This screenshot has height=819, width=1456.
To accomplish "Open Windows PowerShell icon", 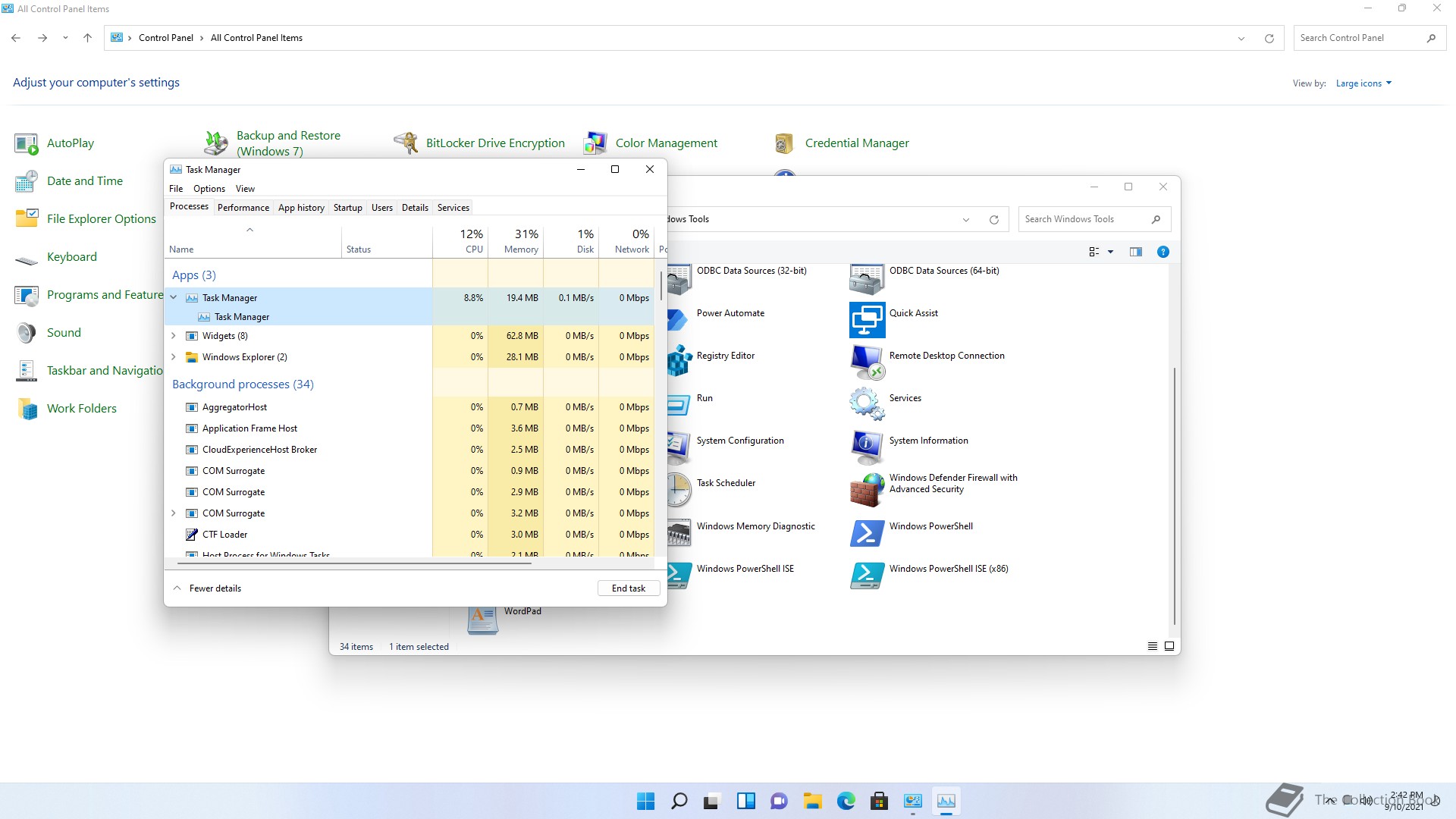I will coord(867,533).
